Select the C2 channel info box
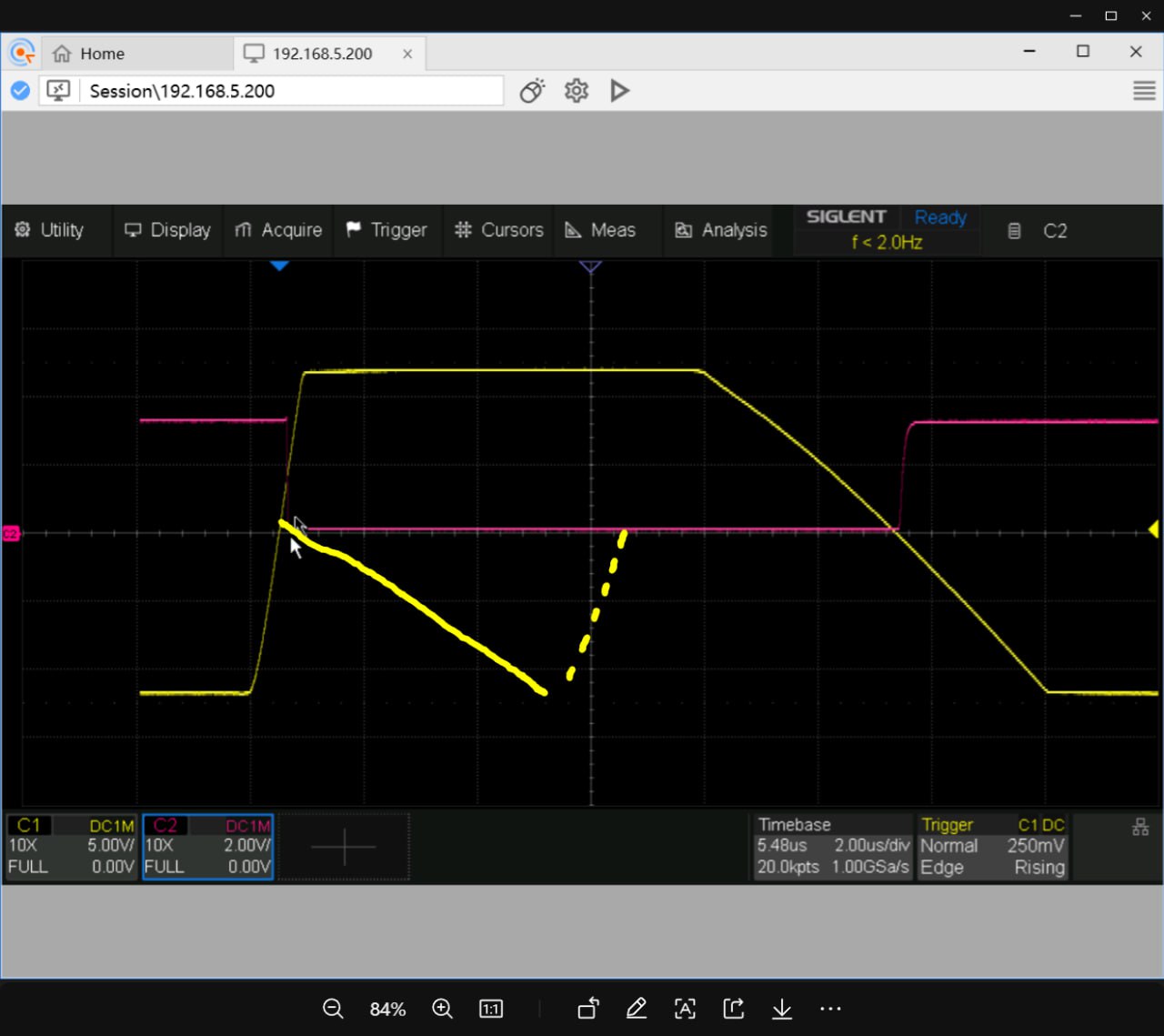 (207, 847)
